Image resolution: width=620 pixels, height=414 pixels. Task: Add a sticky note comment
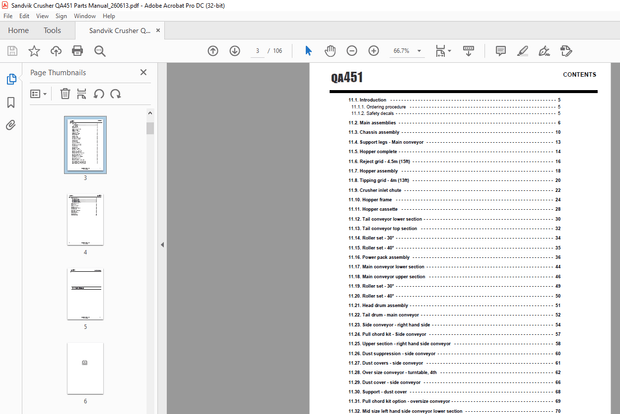pyautogui.click(x=501, y=51)
